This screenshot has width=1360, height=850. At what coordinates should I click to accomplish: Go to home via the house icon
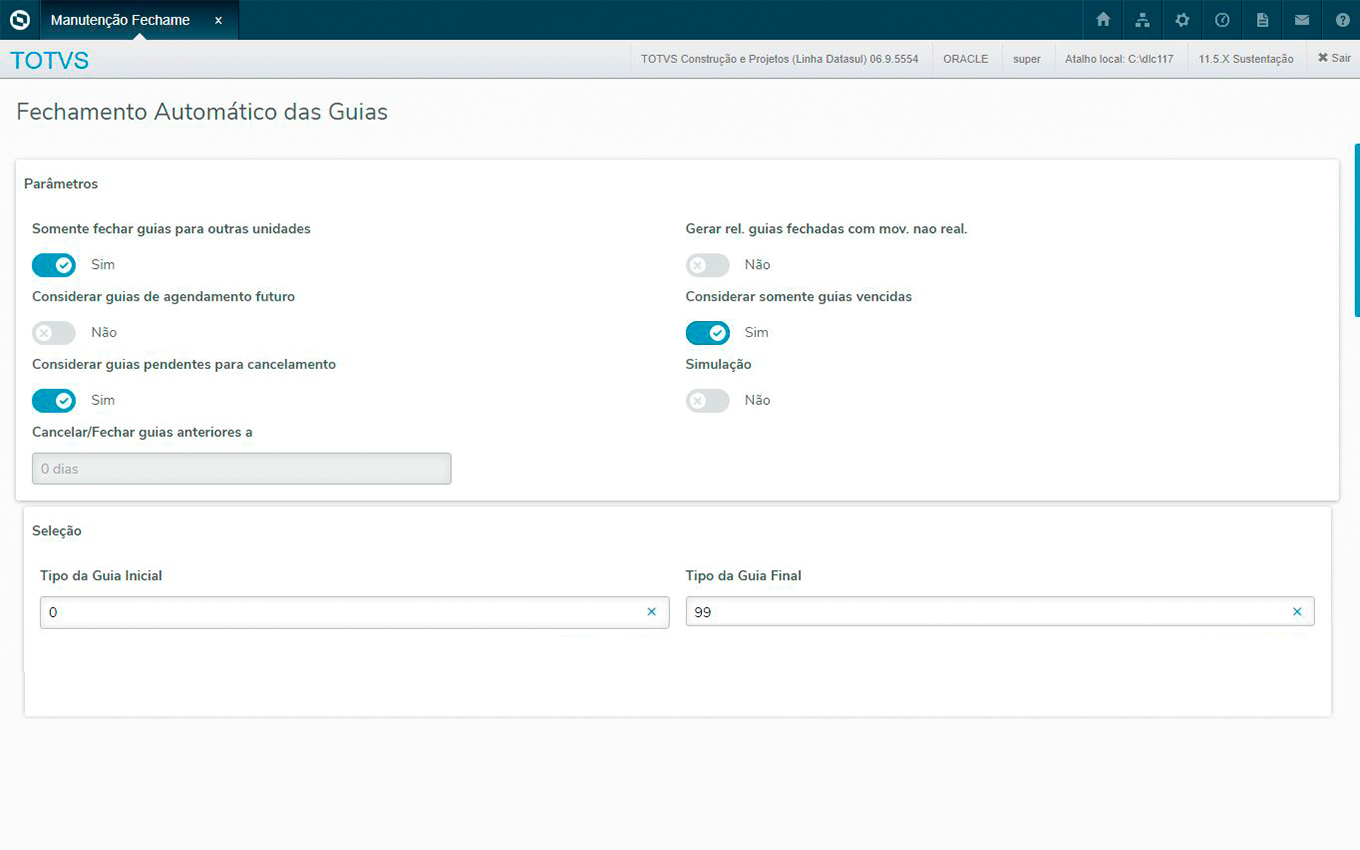1103,20
